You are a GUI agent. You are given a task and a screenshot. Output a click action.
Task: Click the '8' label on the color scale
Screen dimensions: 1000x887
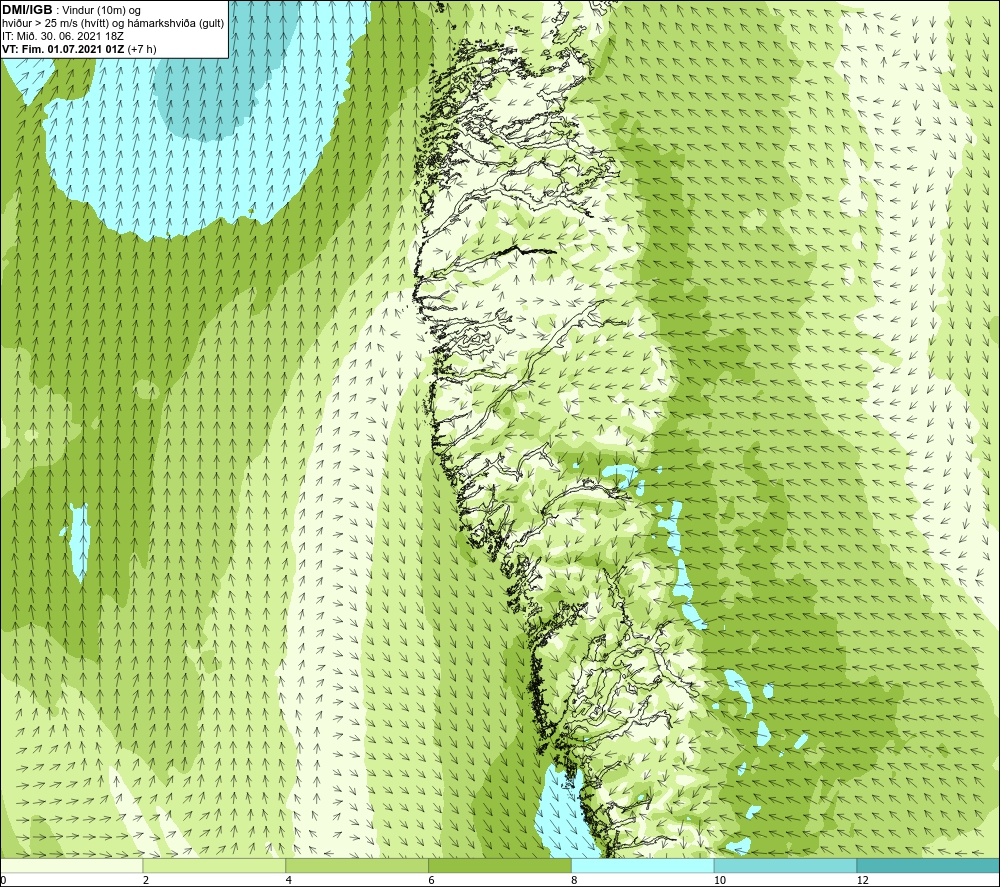pyautogui.click(x=575, y=880)
